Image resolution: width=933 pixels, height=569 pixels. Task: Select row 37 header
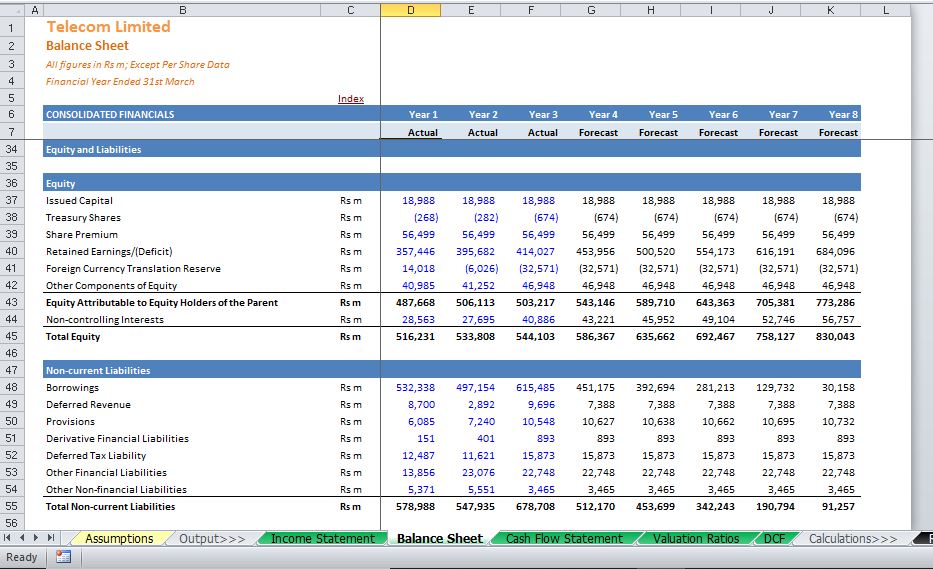point(11,201)
